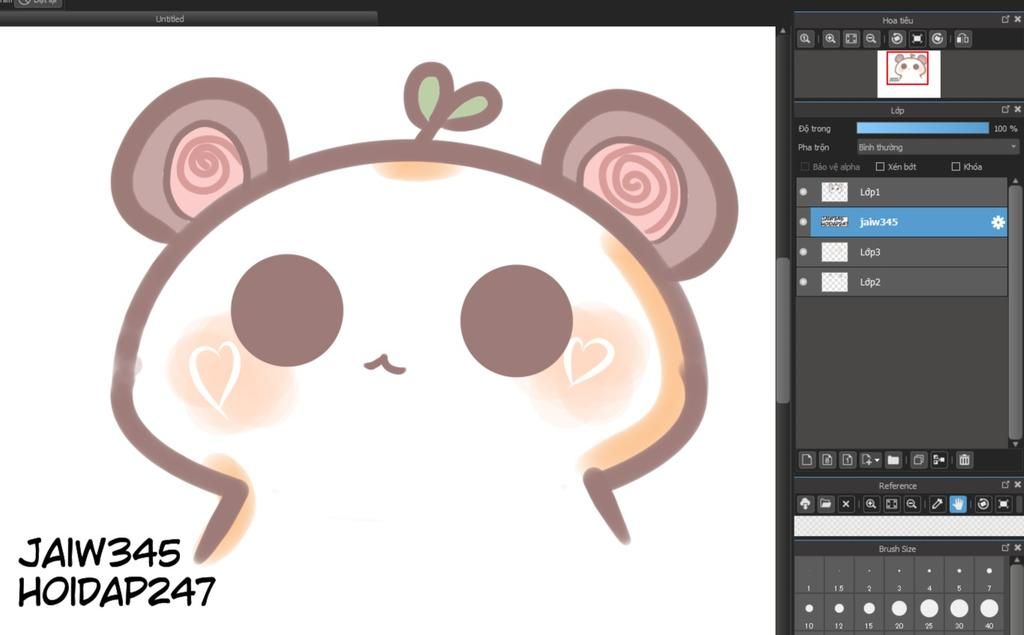Undock the Brush Size panel with float icon

click(x=1005, y=548)
